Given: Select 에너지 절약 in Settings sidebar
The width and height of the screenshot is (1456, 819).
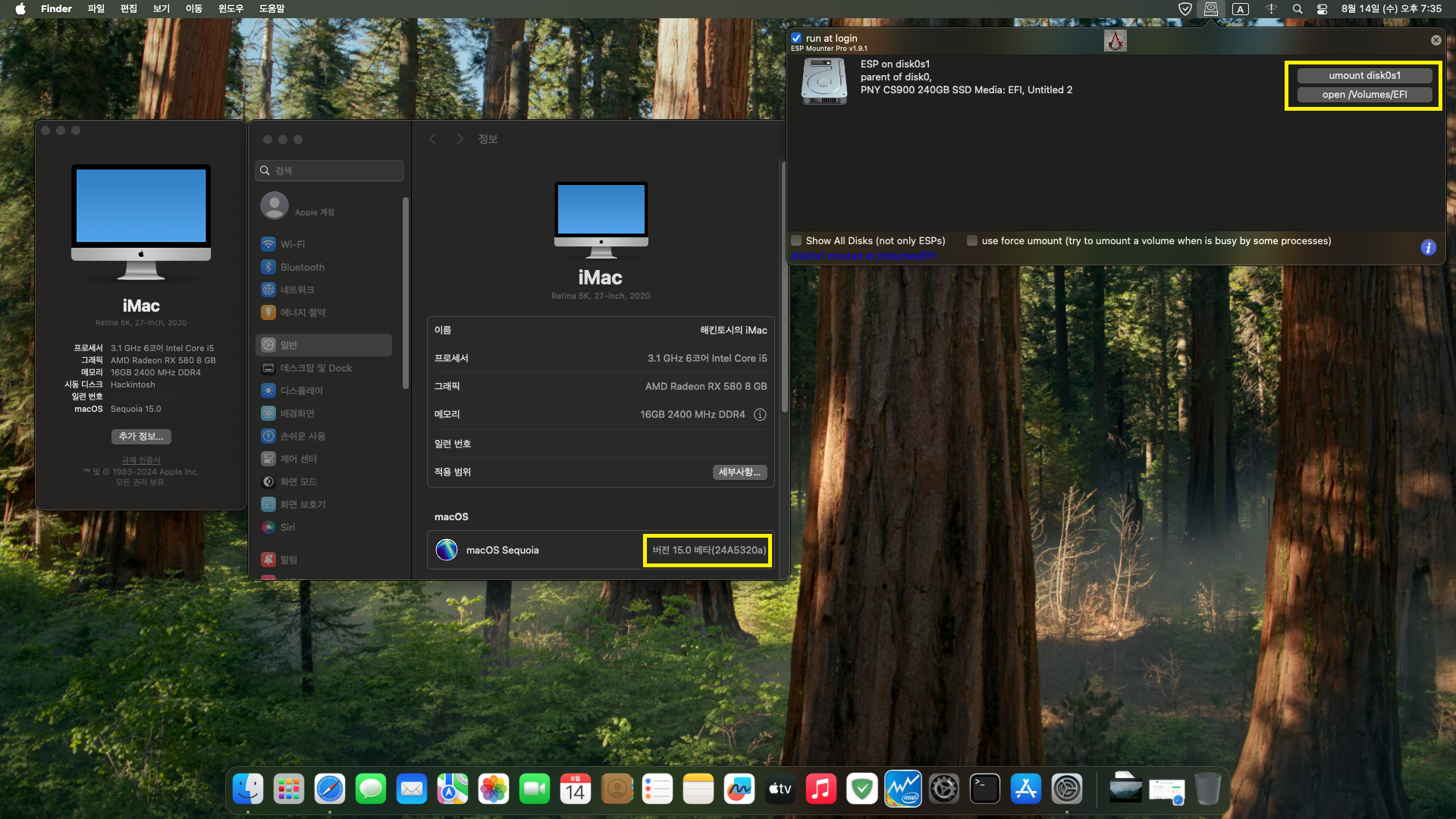Looking at the screenshot, I should pos(324,312).
